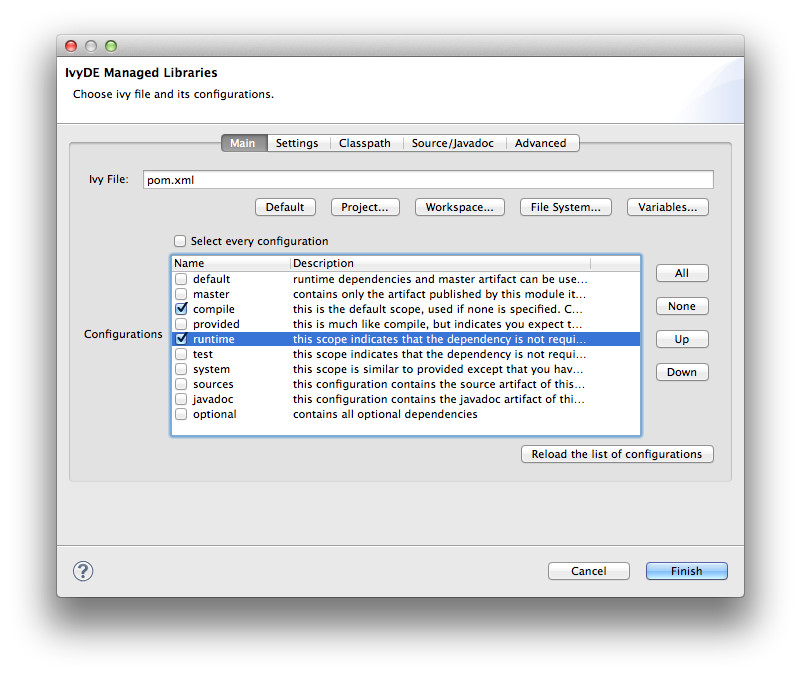Click Reload the list of configurations

(x=616, y=454)
